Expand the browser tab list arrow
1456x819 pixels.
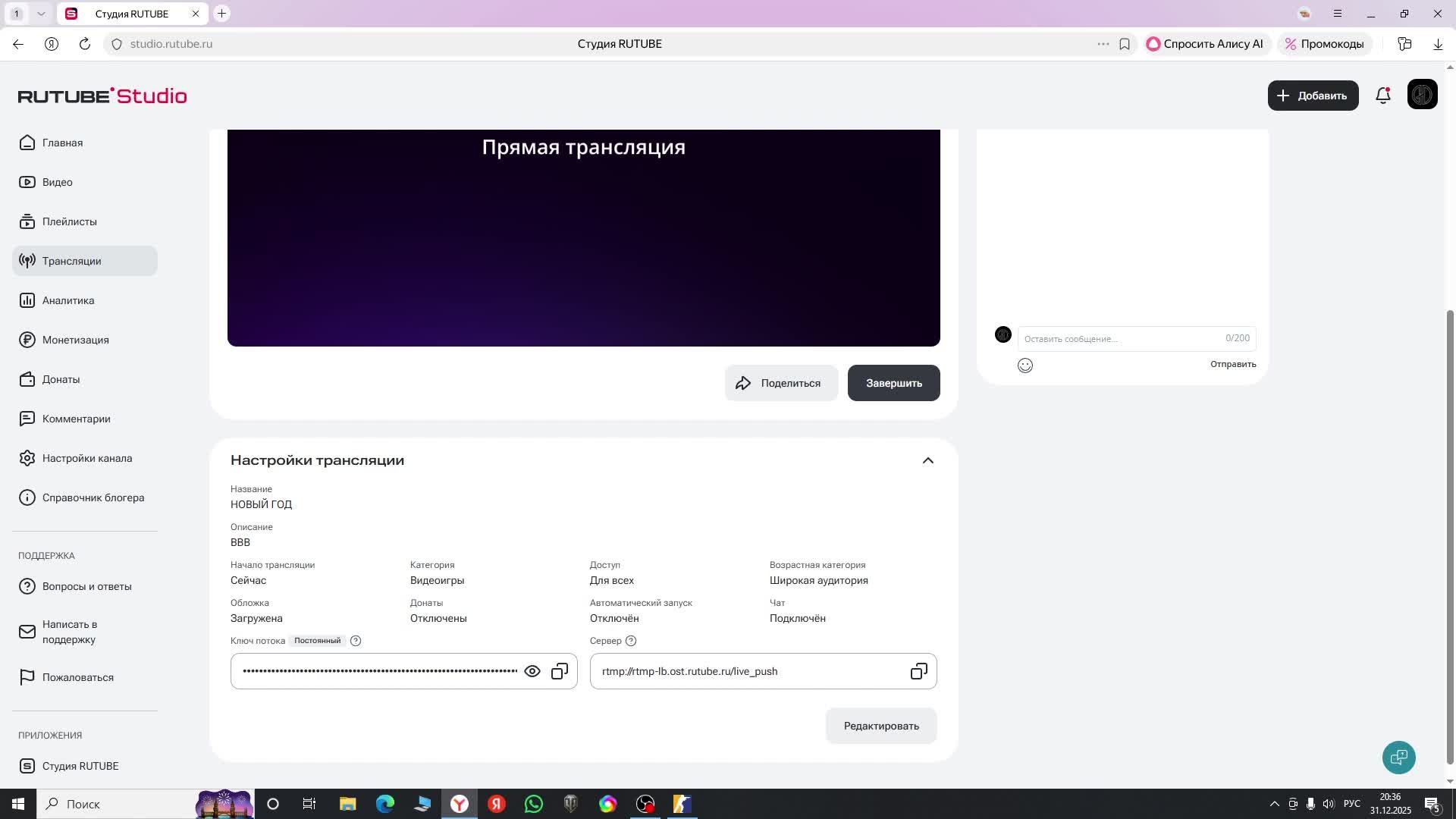click(x=41, y=14)
